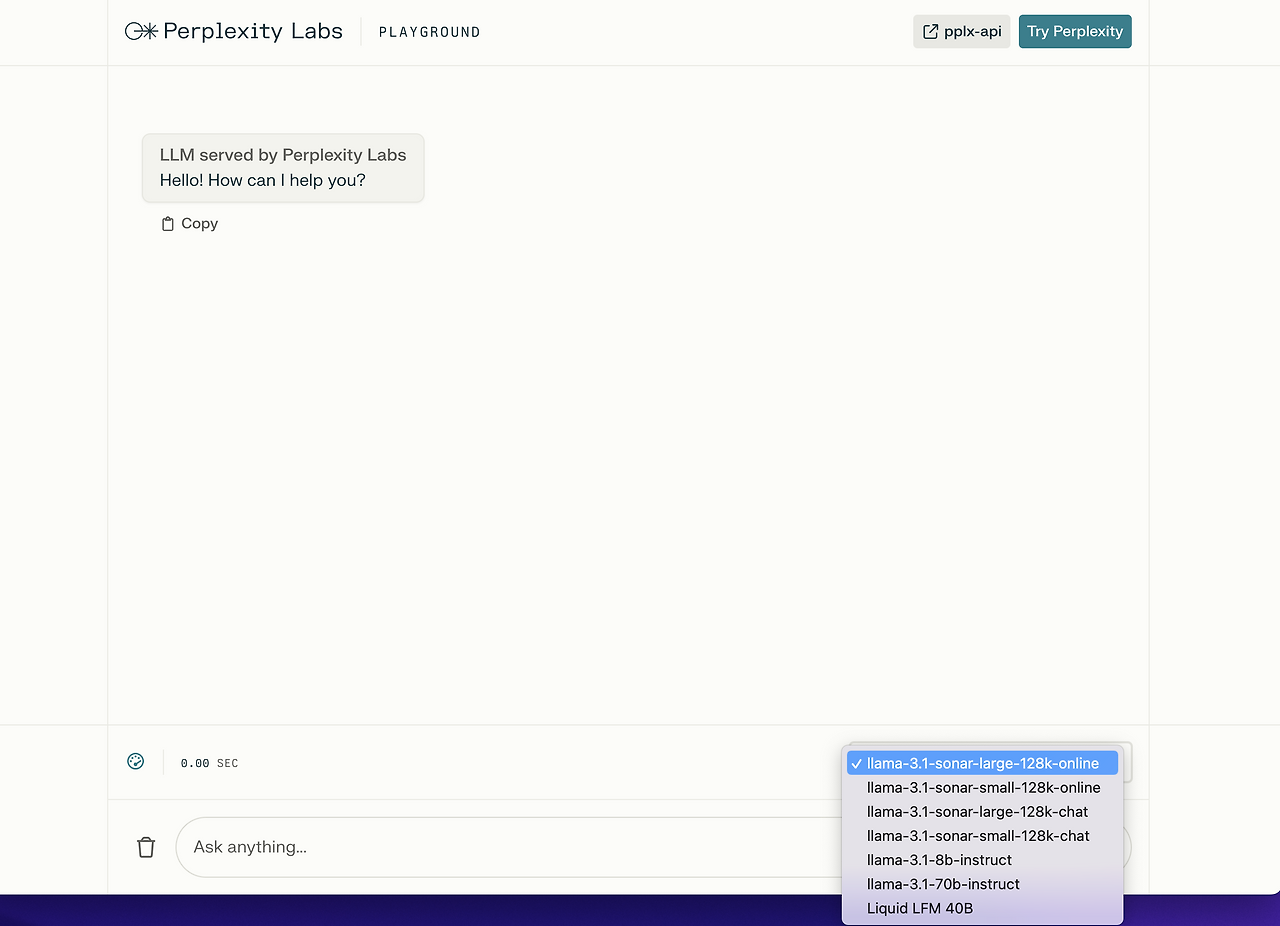
Task: Select the llama-3.1-8b-instruct model
Action: tap(982, 859)
